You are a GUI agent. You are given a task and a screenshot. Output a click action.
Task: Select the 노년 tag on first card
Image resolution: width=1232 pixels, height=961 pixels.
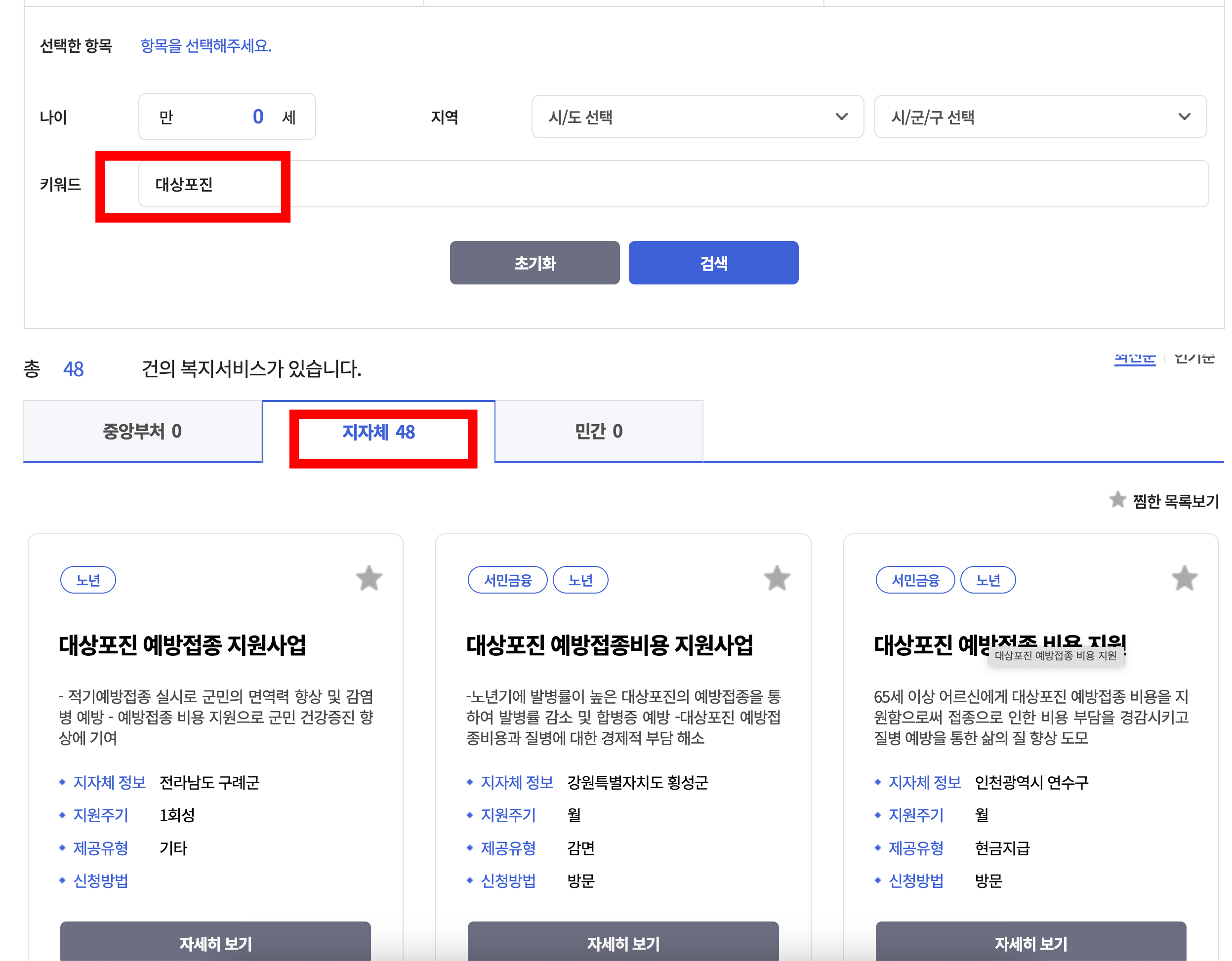pos(88,579)
